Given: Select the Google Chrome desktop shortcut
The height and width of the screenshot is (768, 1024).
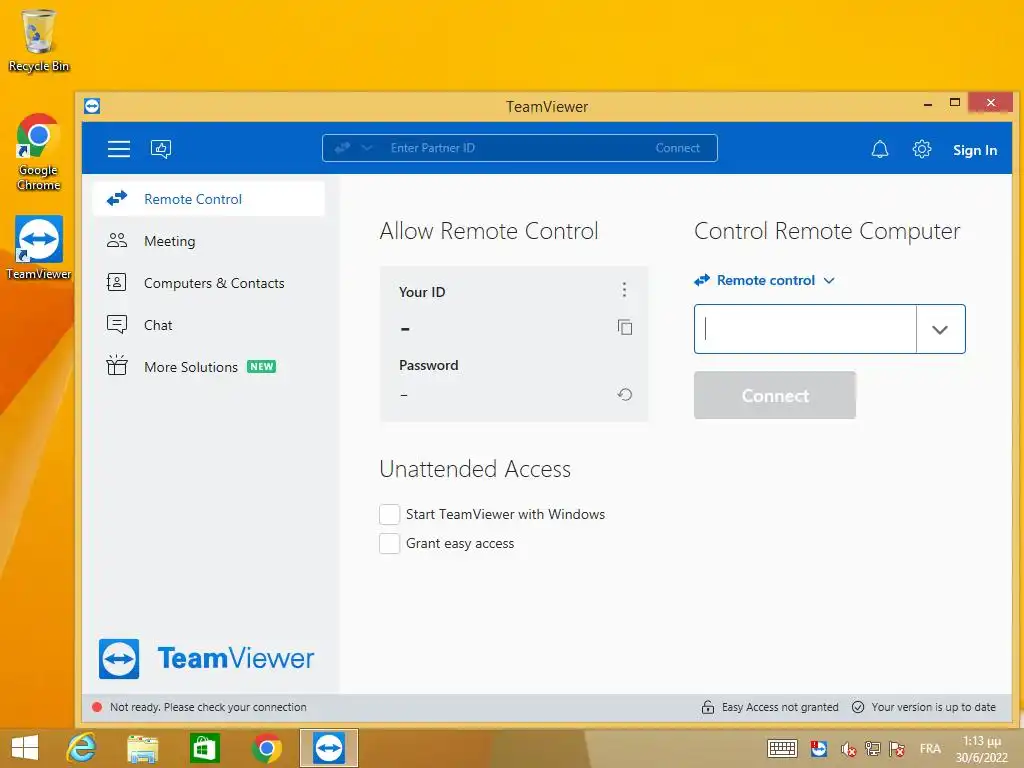Looking at the screenshot, I should tap(39, 152).
